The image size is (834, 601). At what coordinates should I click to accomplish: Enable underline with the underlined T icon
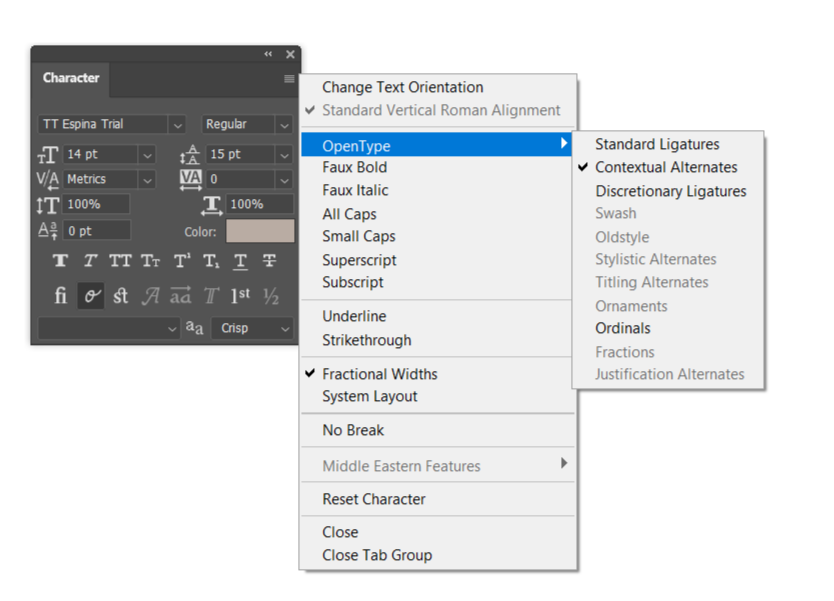pos(238,260)
